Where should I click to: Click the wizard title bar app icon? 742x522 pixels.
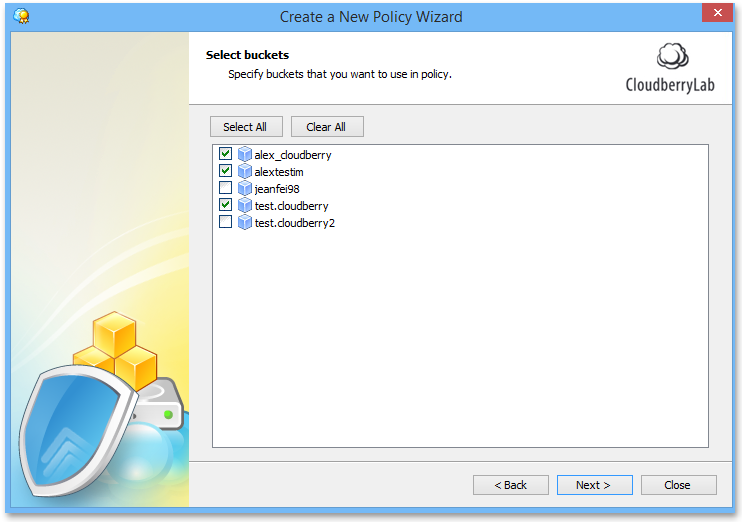[x=21, y=16]
